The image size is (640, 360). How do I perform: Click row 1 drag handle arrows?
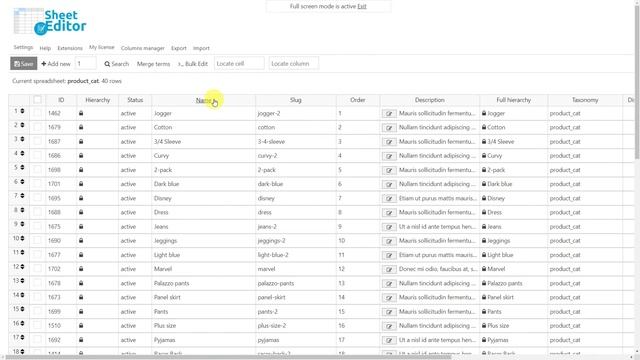(22, 111)
